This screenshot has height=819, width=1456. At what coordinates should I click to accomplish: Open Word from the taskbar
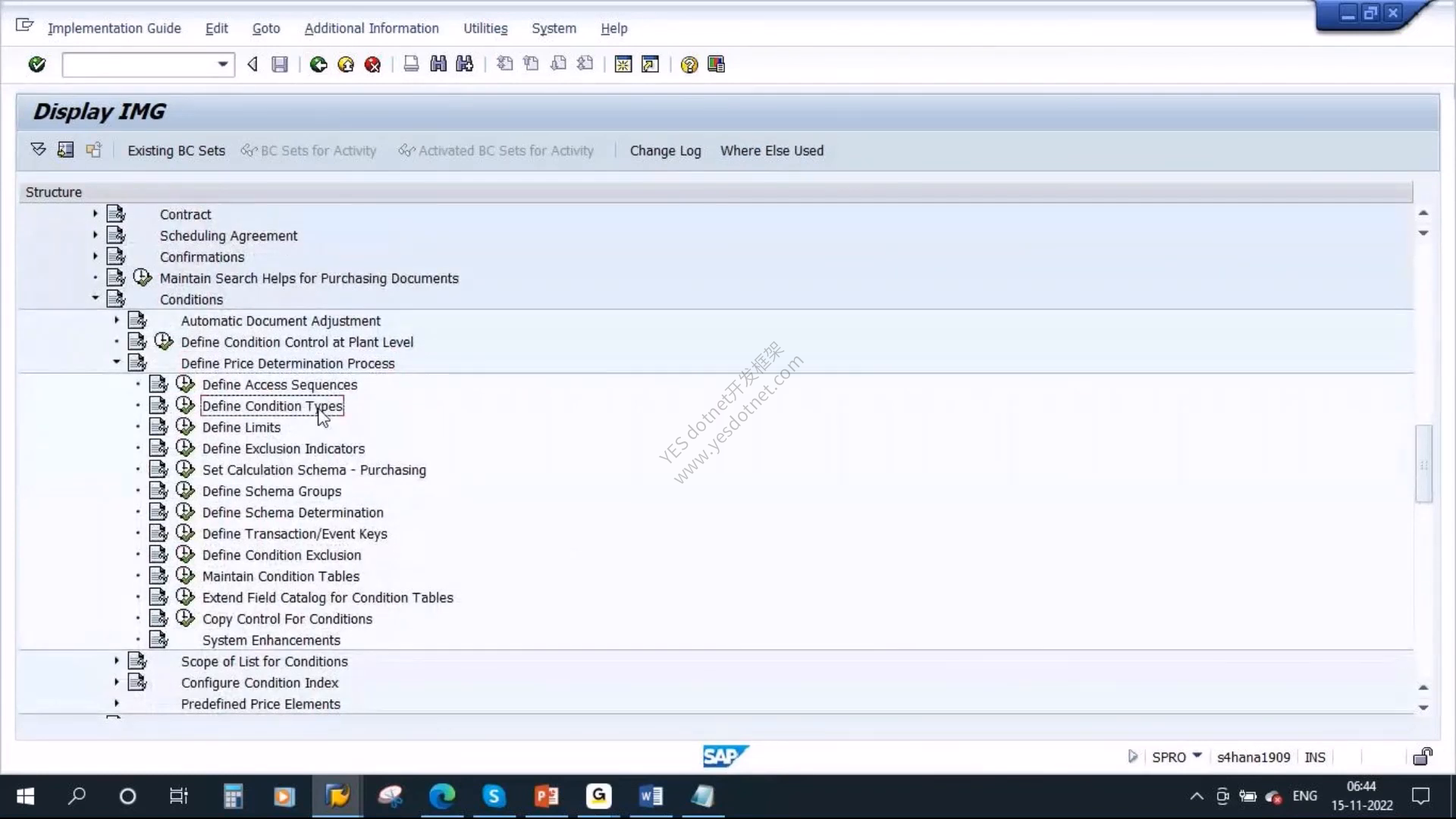[x=651, y=796]
